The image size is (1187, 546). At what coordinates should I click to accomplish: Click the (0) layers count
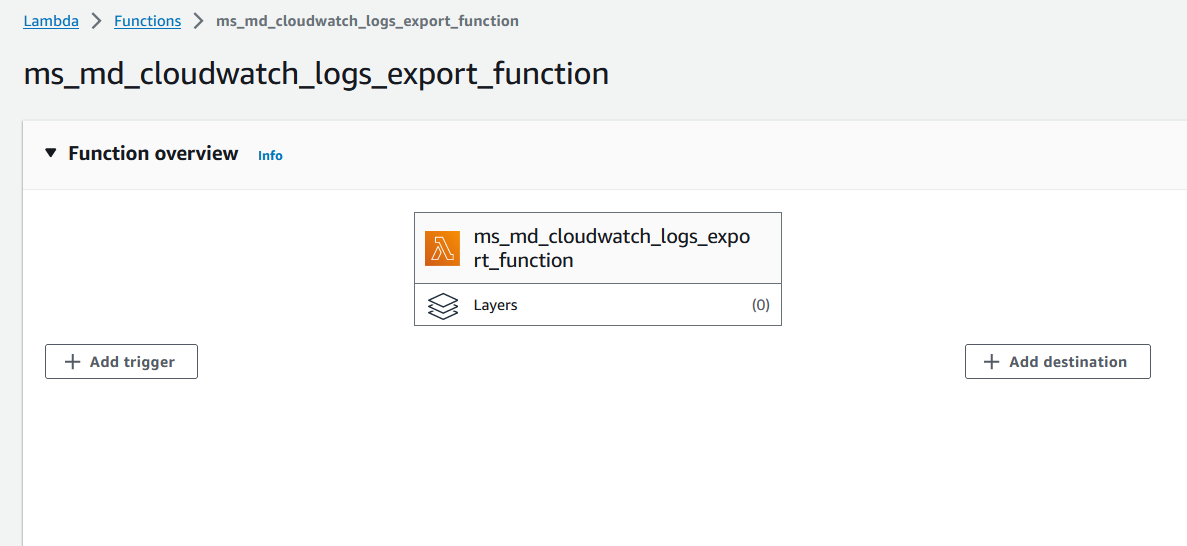(760, 305)
